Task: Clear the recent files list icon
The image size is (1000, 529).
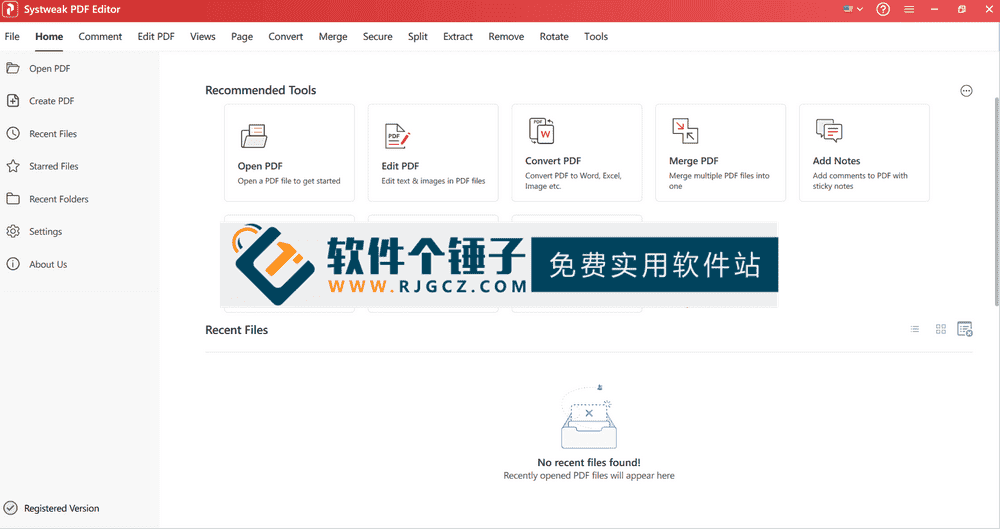Action: click(965, 329)
